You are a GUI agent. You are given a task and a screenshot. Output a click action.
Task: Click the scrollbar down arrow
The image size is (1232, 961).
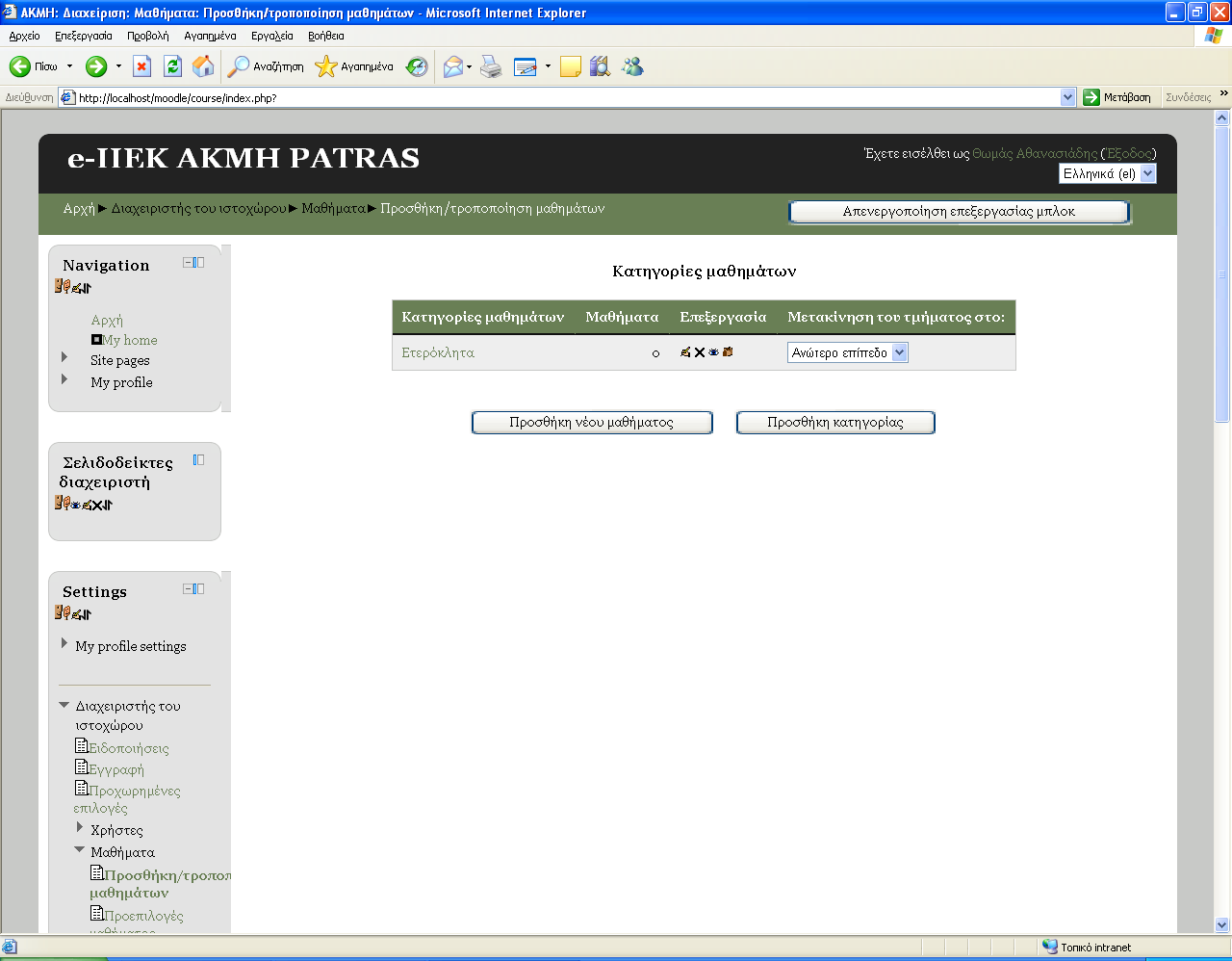[1222, 925]
